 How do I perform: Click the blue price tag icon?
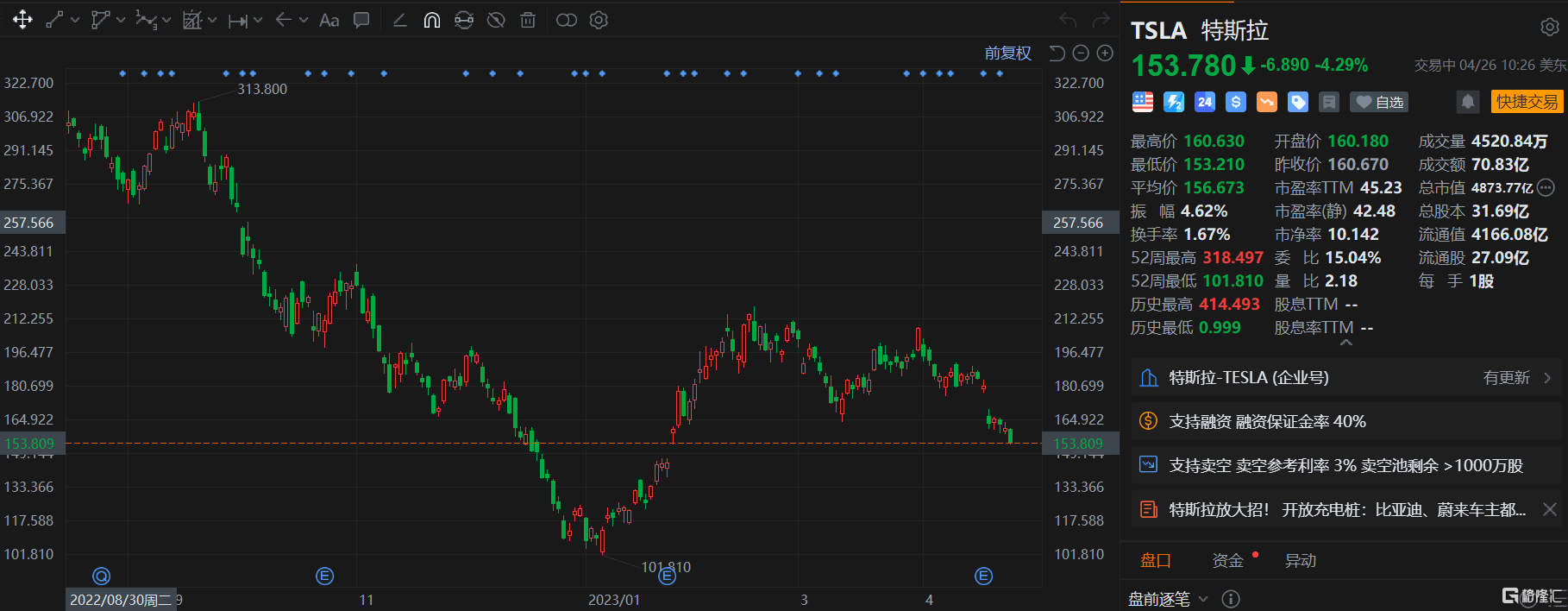click(1298, 102)
